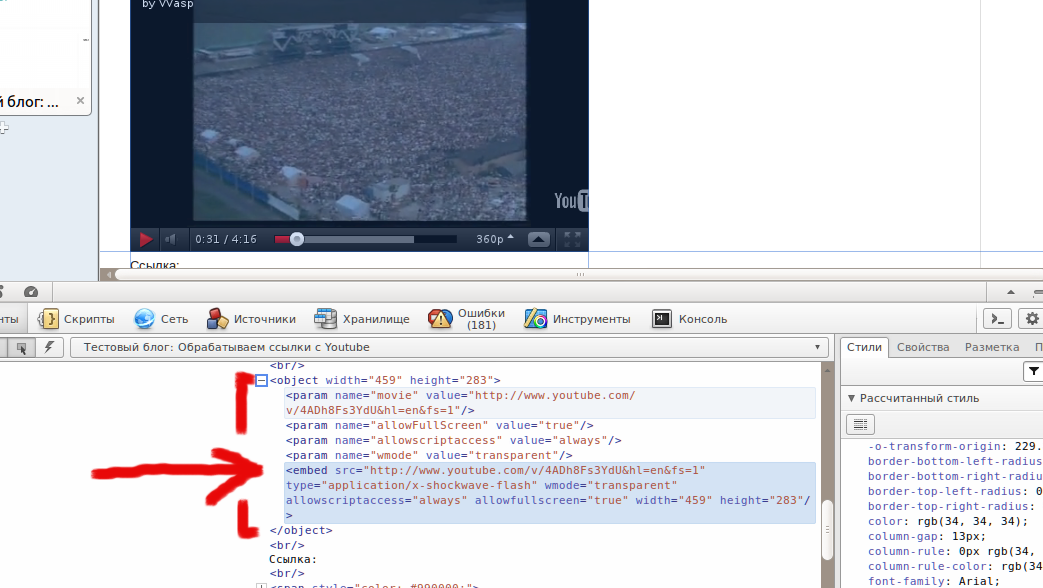Click the Инструменты ruler and color icon
This screenshot has height=588, width=1043.
(535, 319)
